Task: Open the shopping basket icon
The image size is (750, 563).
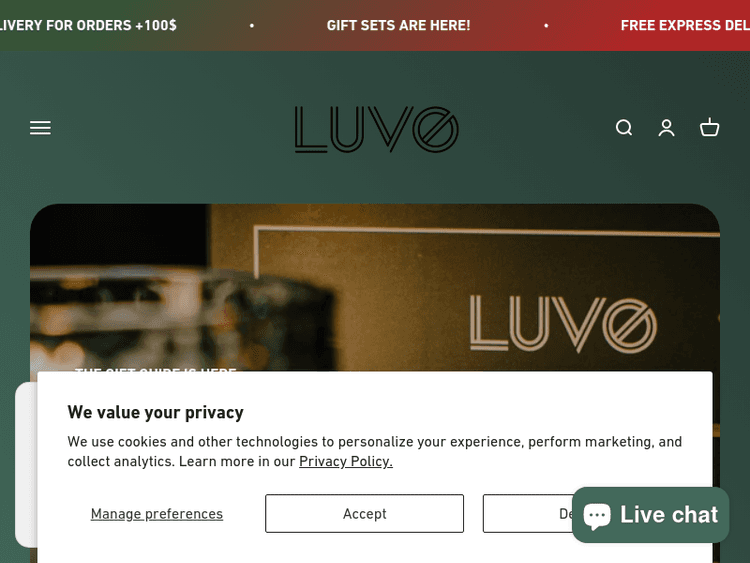Action: (709, 128)
